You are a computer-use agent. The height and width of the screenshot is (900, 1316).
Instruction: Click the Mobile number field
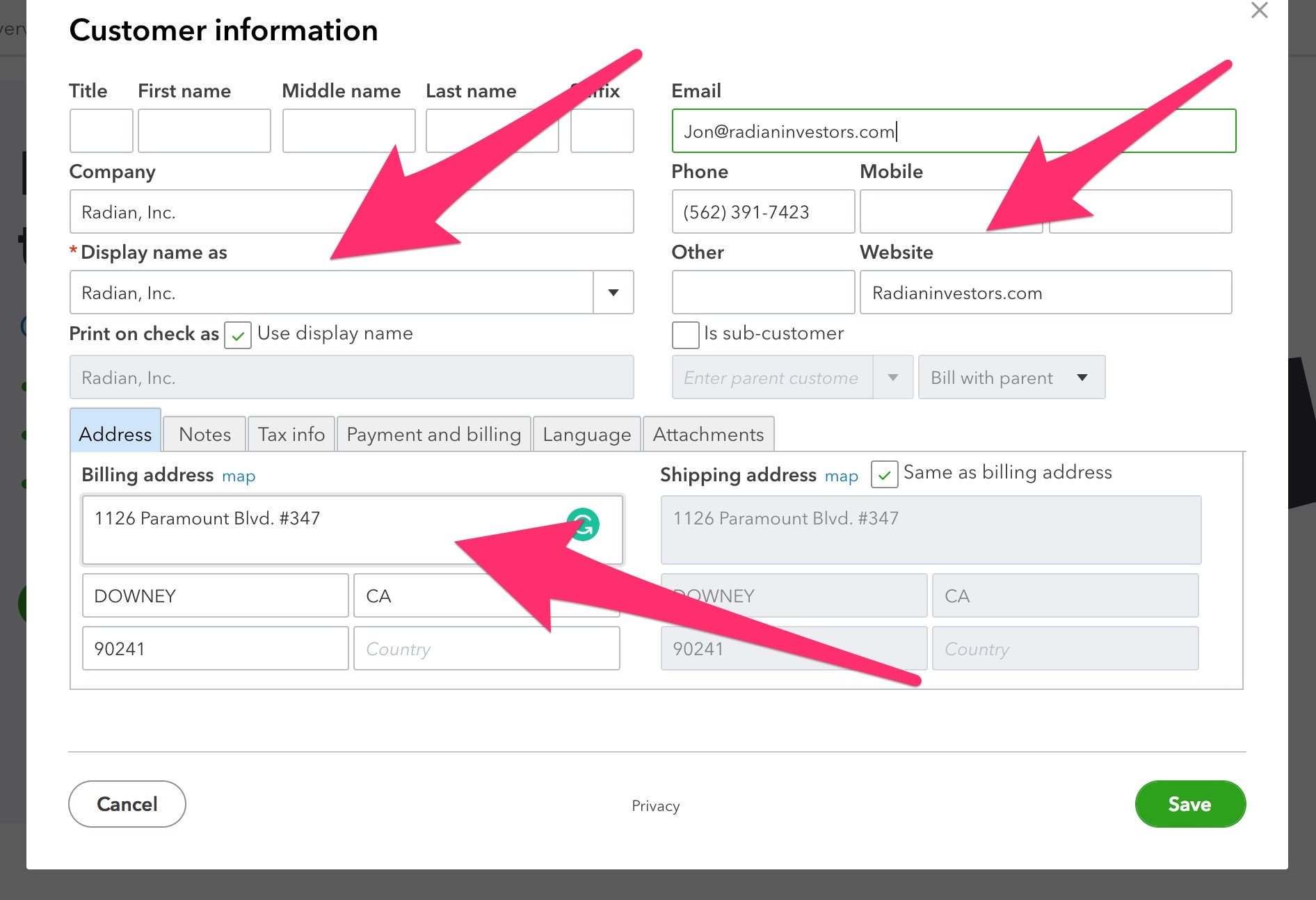[x=951, y=211]
